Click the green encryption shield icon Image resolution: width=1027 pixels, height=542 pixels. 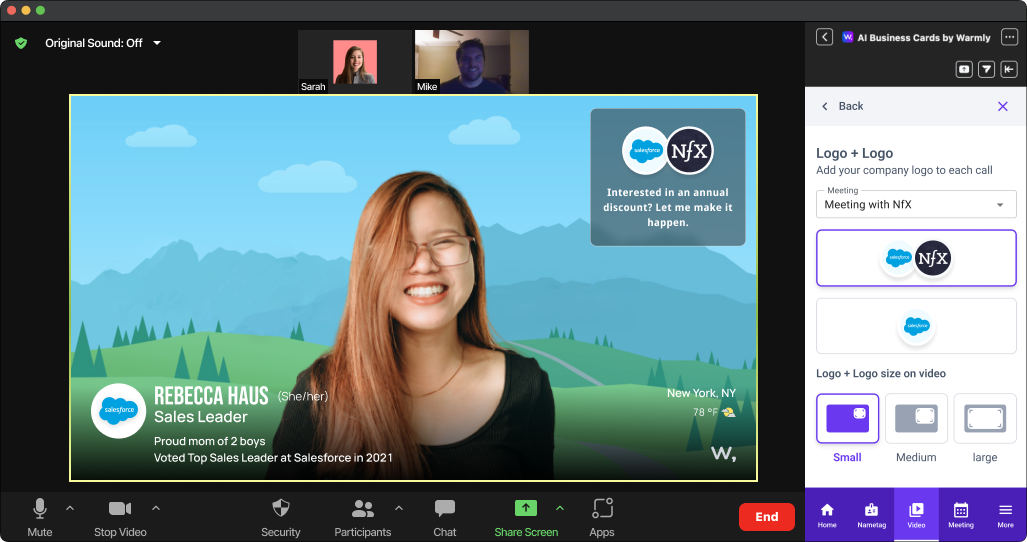[21, 43]
